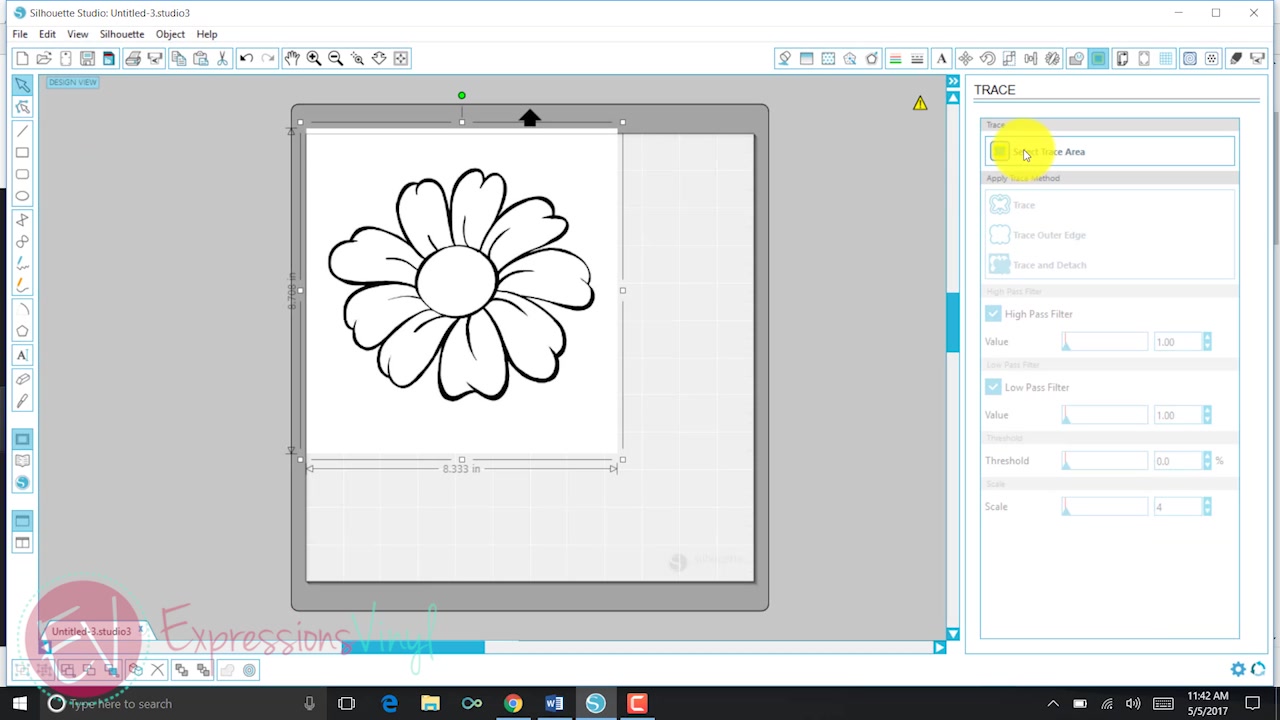
Task: Click the yellow warning triangle icon
Action: 920,103
